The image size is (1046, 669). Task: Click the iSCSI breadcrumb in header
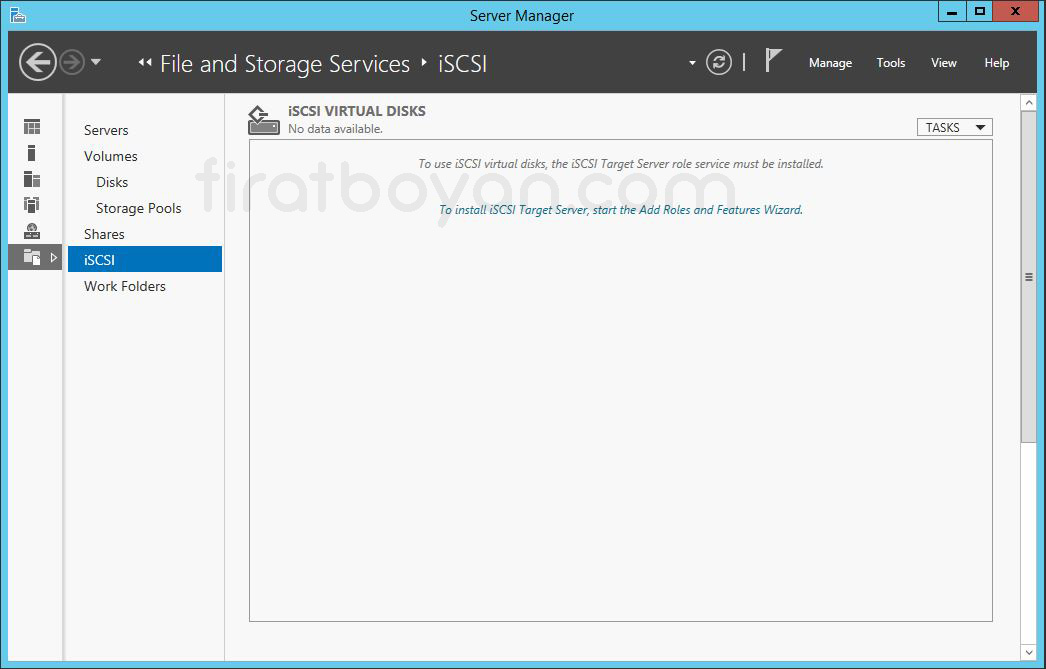[462, 63]
